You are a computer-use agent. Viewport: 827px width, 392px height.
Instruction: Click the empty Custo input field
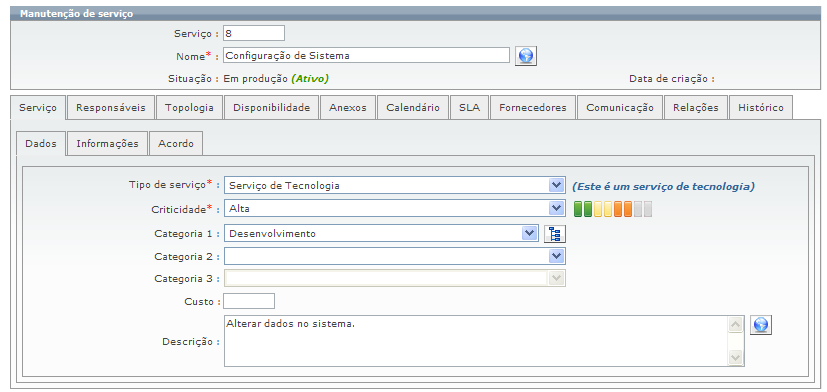249,301
